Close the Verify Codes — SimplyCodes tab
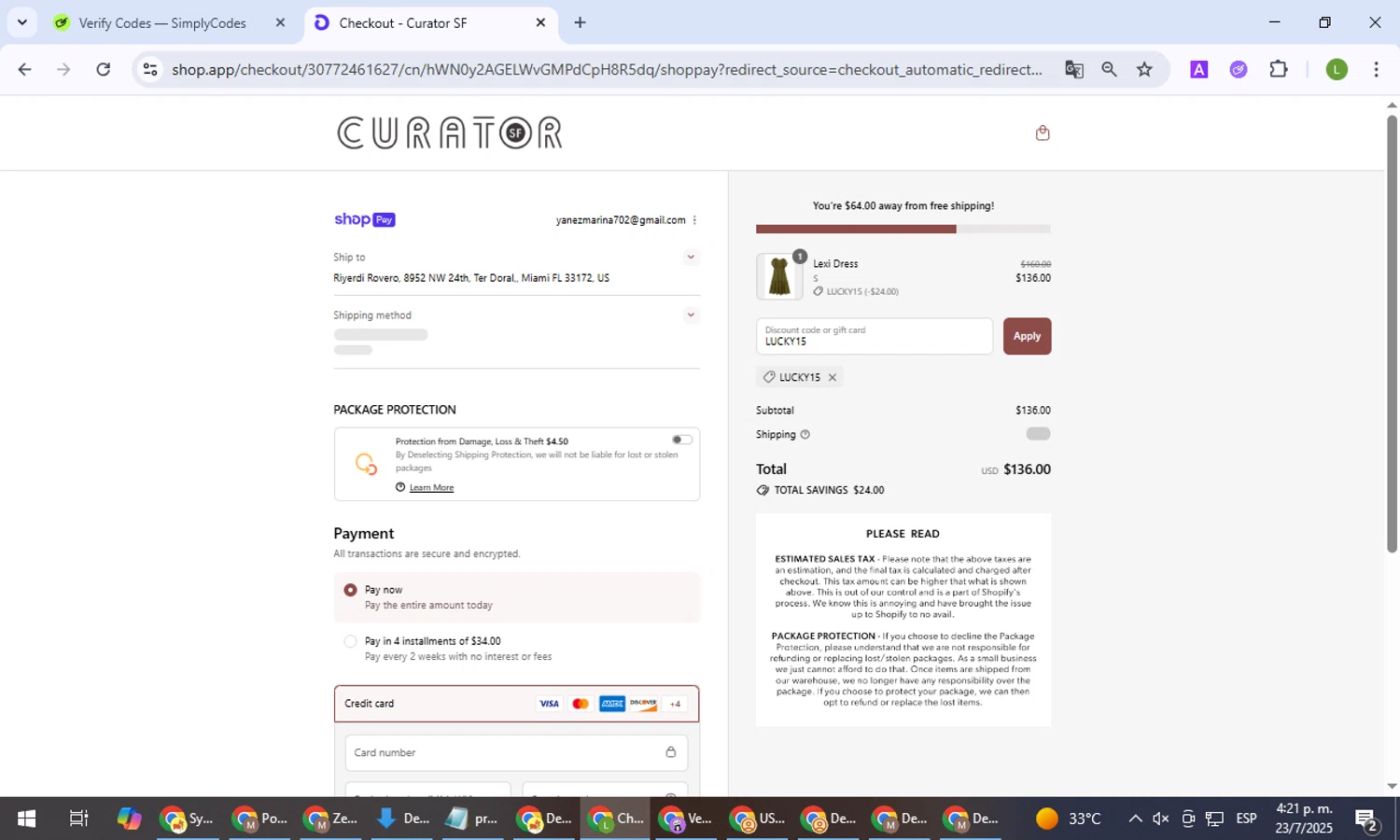This screenshot has height=840, width=1400. 280,22
